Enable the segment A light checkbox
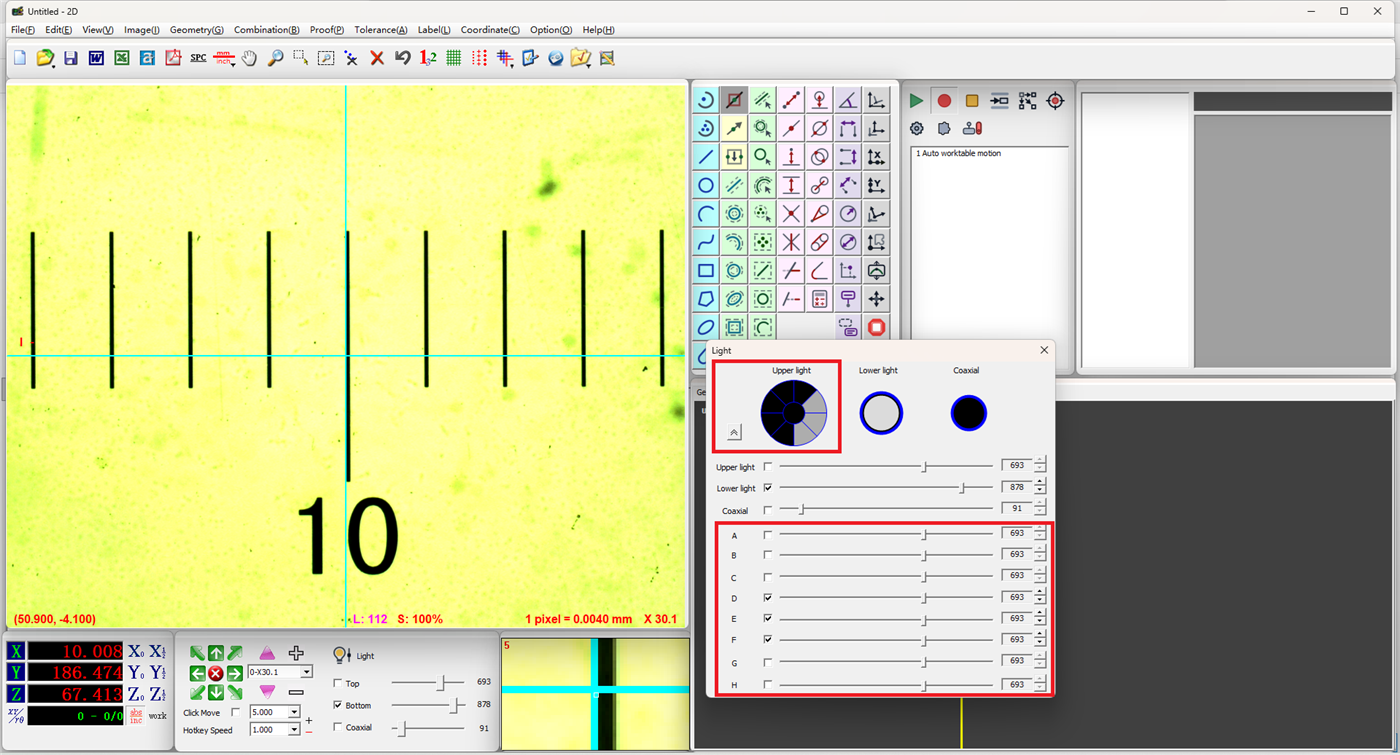 coord(768,535)
